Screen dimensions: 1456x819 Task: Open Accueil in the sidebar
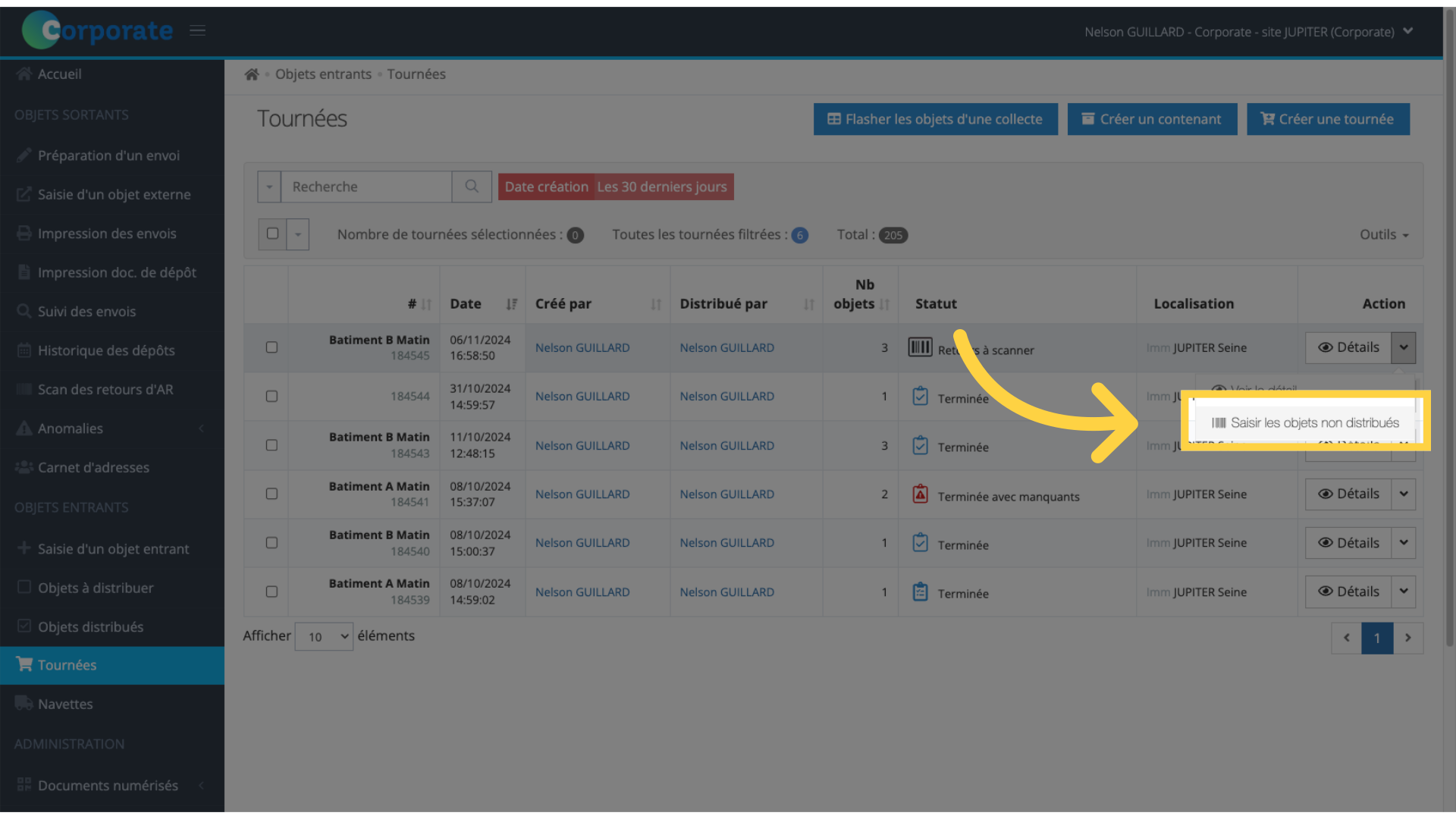[112, 74]
